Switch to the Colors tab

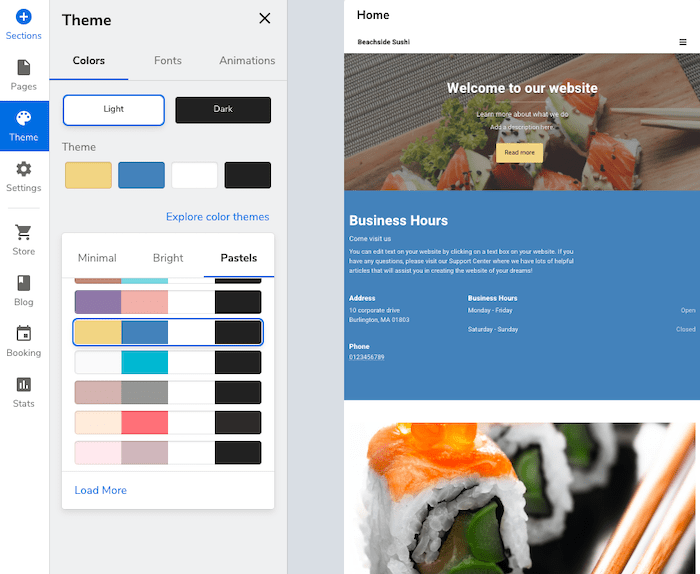[x=89, y=61]
